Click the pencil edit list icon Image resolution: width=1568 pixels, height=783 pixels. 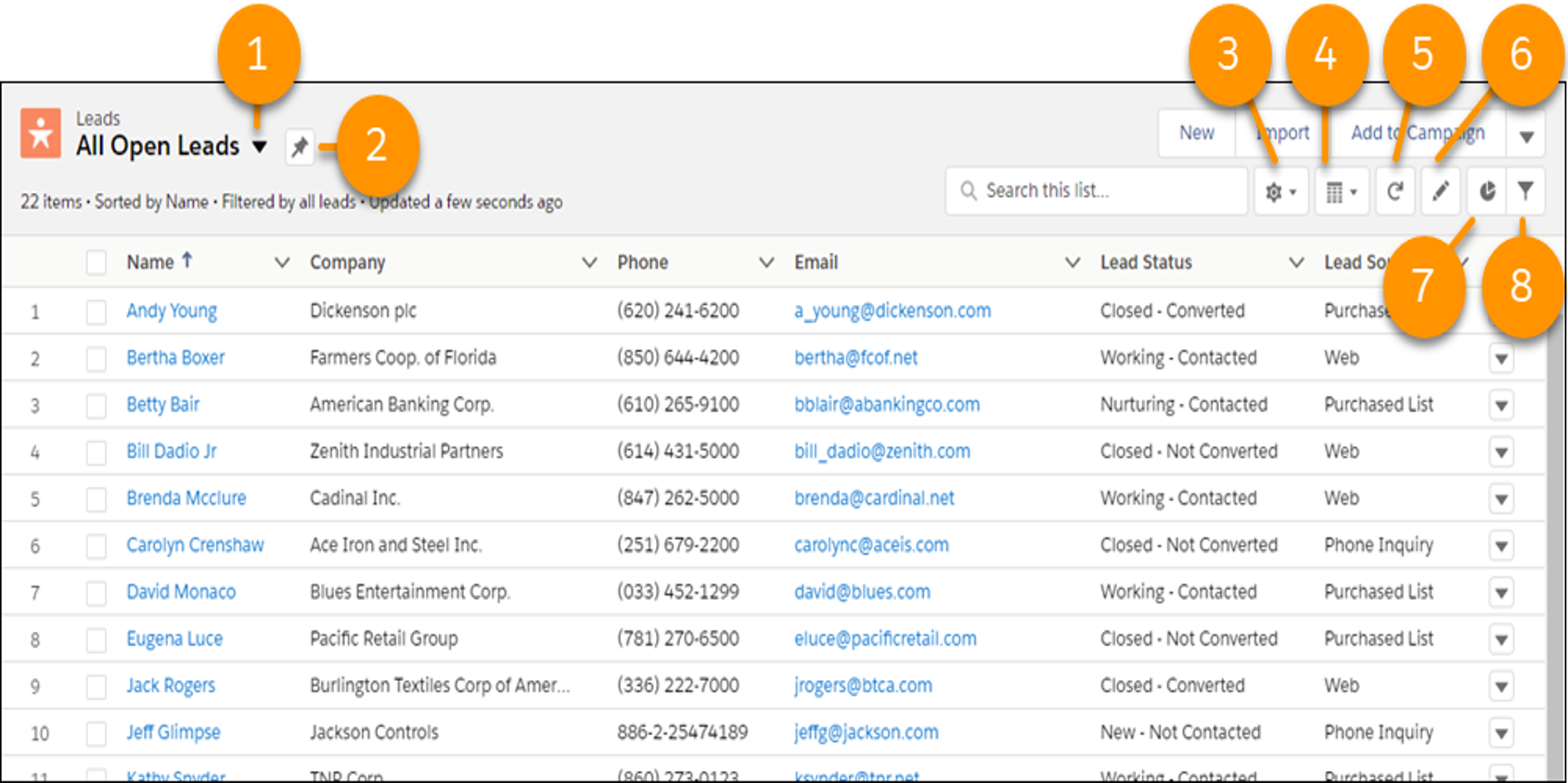[1440, 191]
